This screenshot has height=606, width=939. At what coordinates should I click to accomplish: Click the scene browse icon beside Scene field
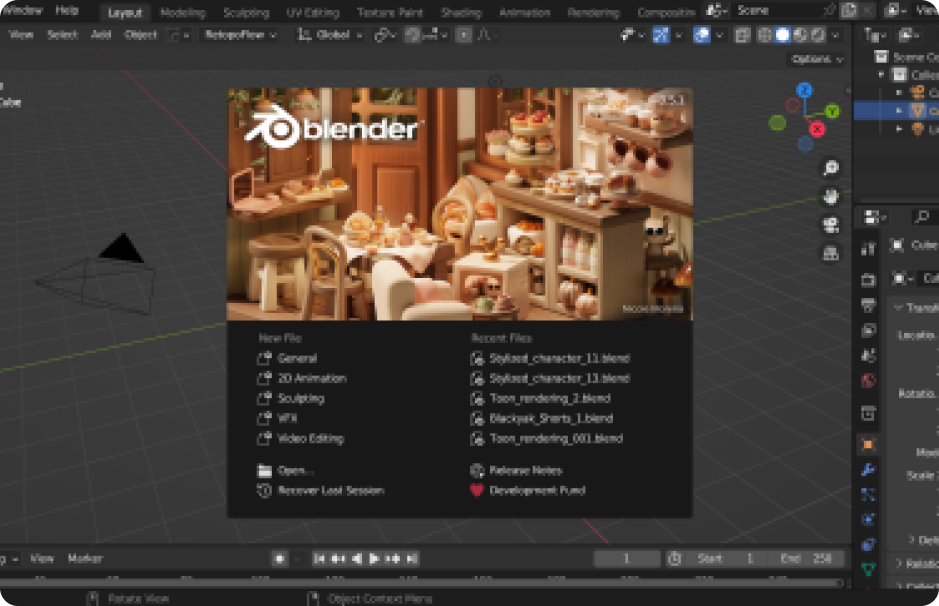(x=716, y=10)
